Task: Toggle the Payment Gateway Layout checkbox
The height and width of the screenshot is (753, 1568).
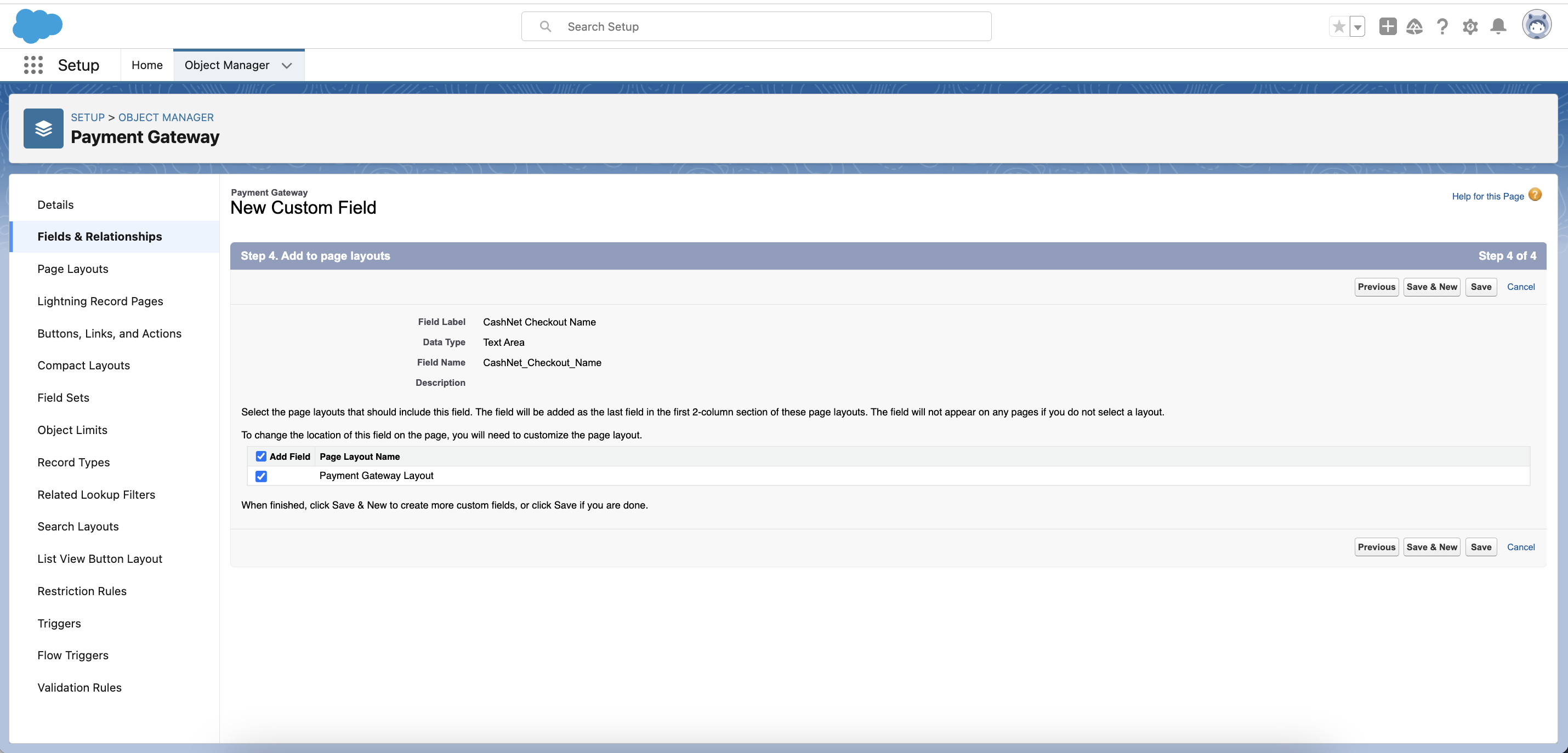Action: click(x=262, y=475)
